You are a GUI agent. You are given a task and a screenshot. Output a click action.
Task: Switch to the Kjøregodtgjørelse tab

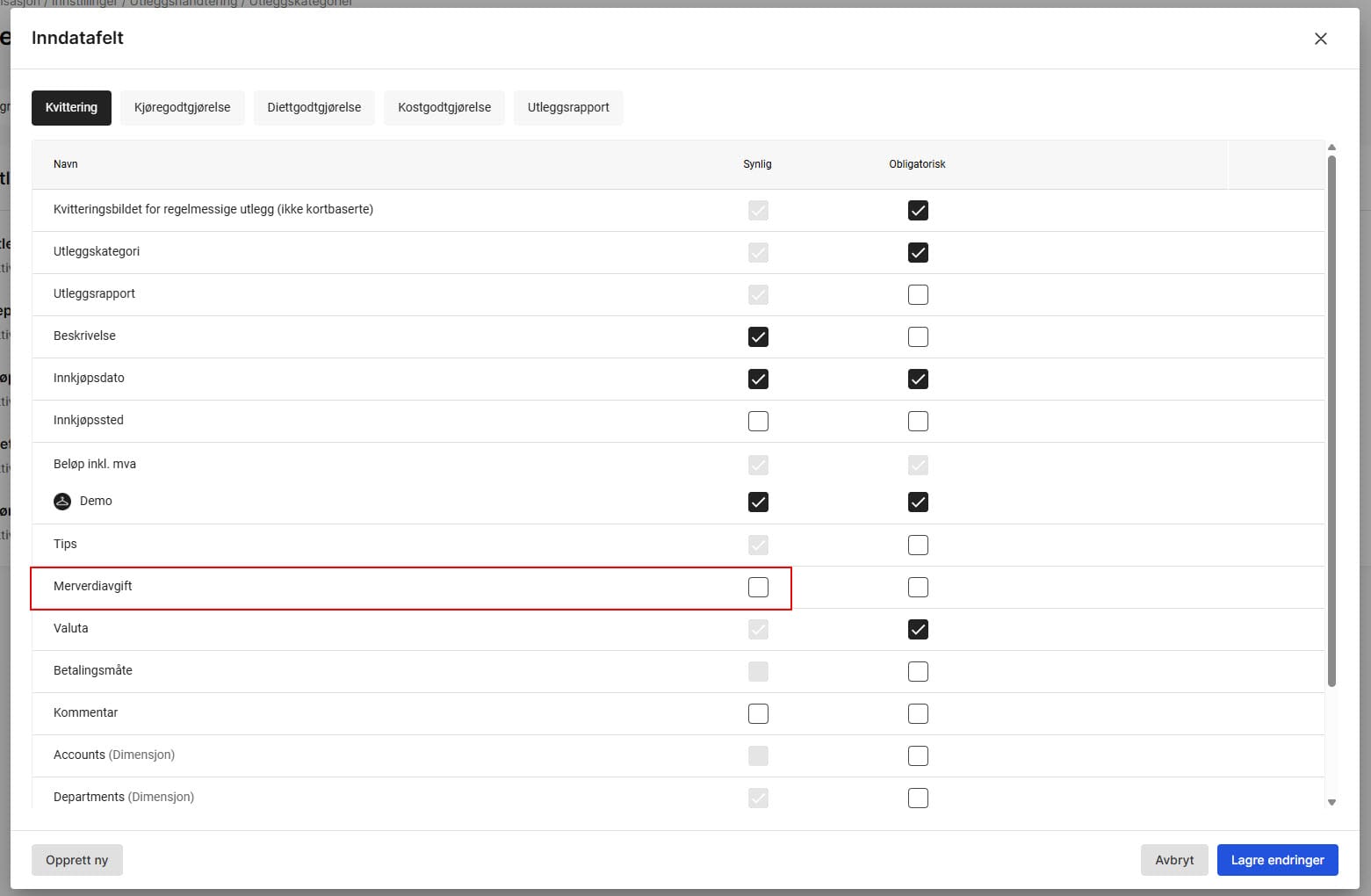pos(182,107)
